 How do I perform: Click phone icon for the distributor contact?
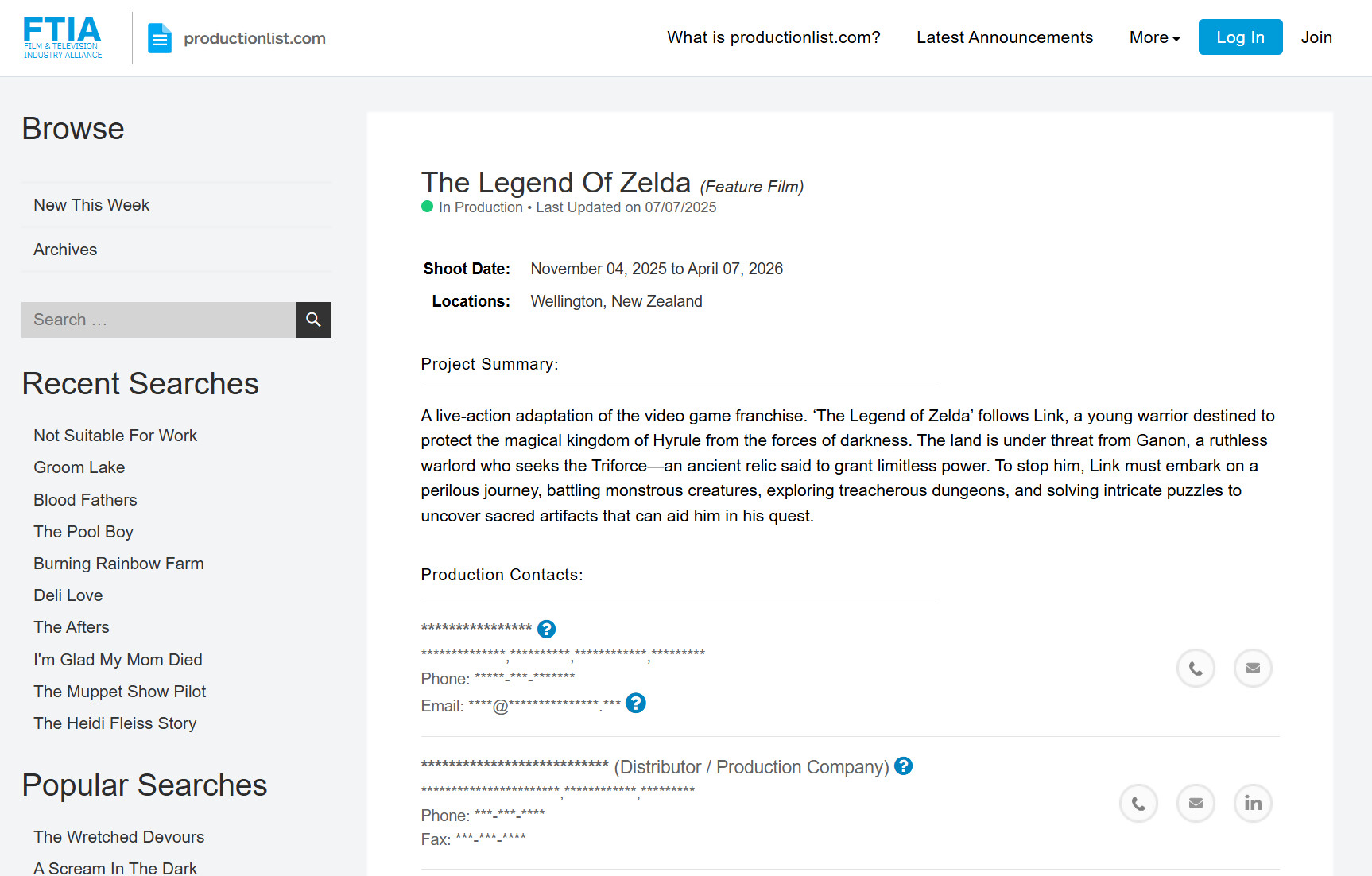(1138, 804)
